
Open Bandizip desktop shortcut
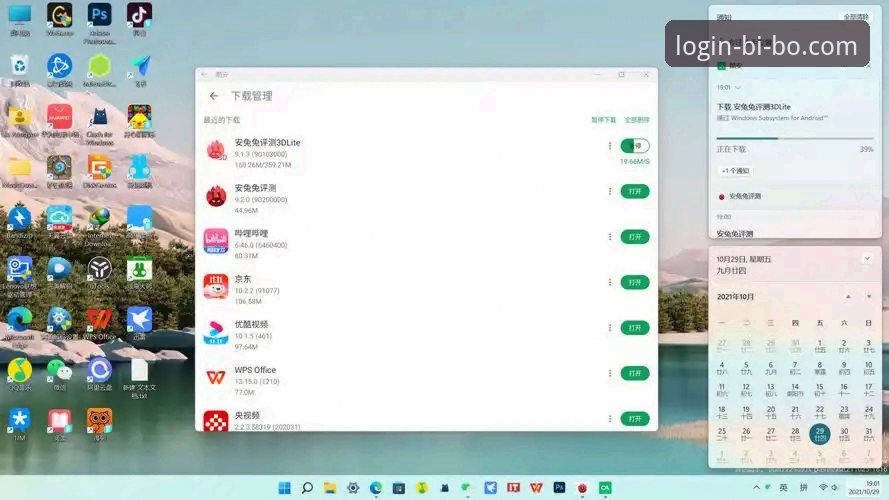19,223
